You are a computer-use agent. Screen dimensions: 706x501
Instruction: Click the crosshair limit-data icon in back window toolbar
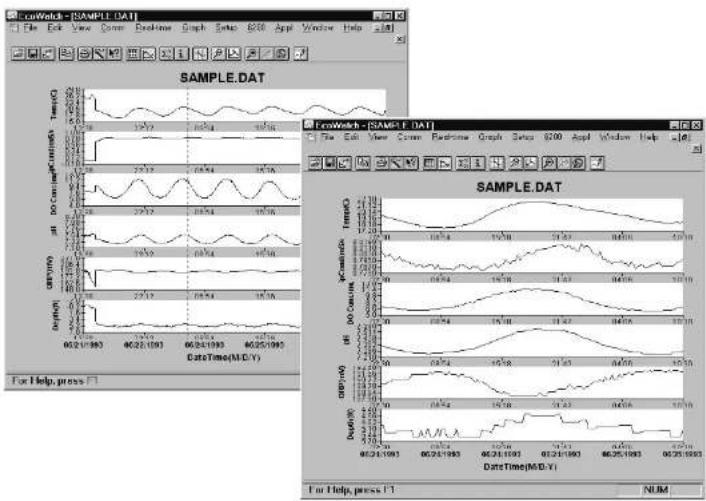(x=200, y=54)
